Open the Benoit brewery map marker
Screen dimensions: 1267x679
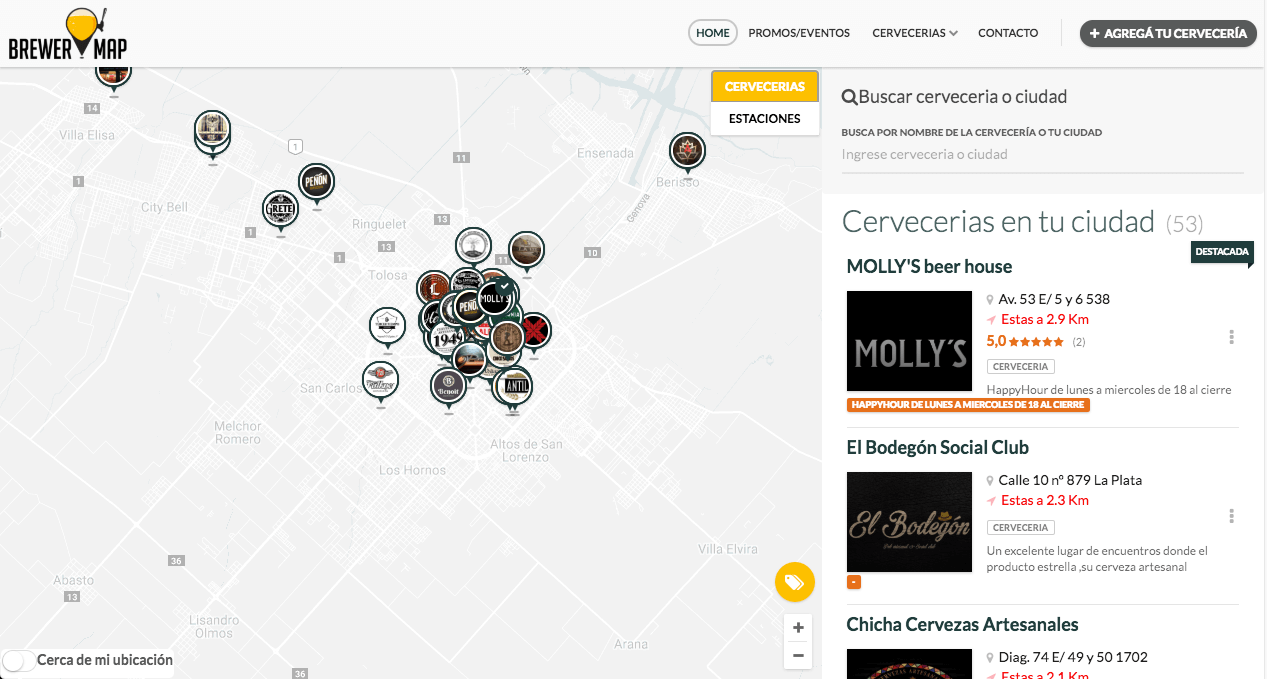coord(448,386)
